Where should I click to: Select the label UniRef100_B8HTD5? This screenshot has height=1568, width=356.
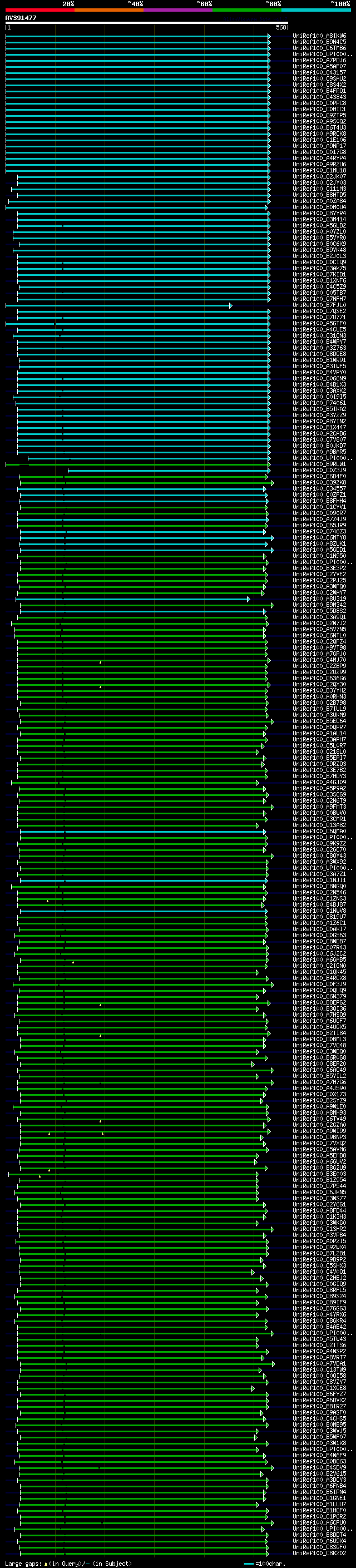tap(319, 195)
